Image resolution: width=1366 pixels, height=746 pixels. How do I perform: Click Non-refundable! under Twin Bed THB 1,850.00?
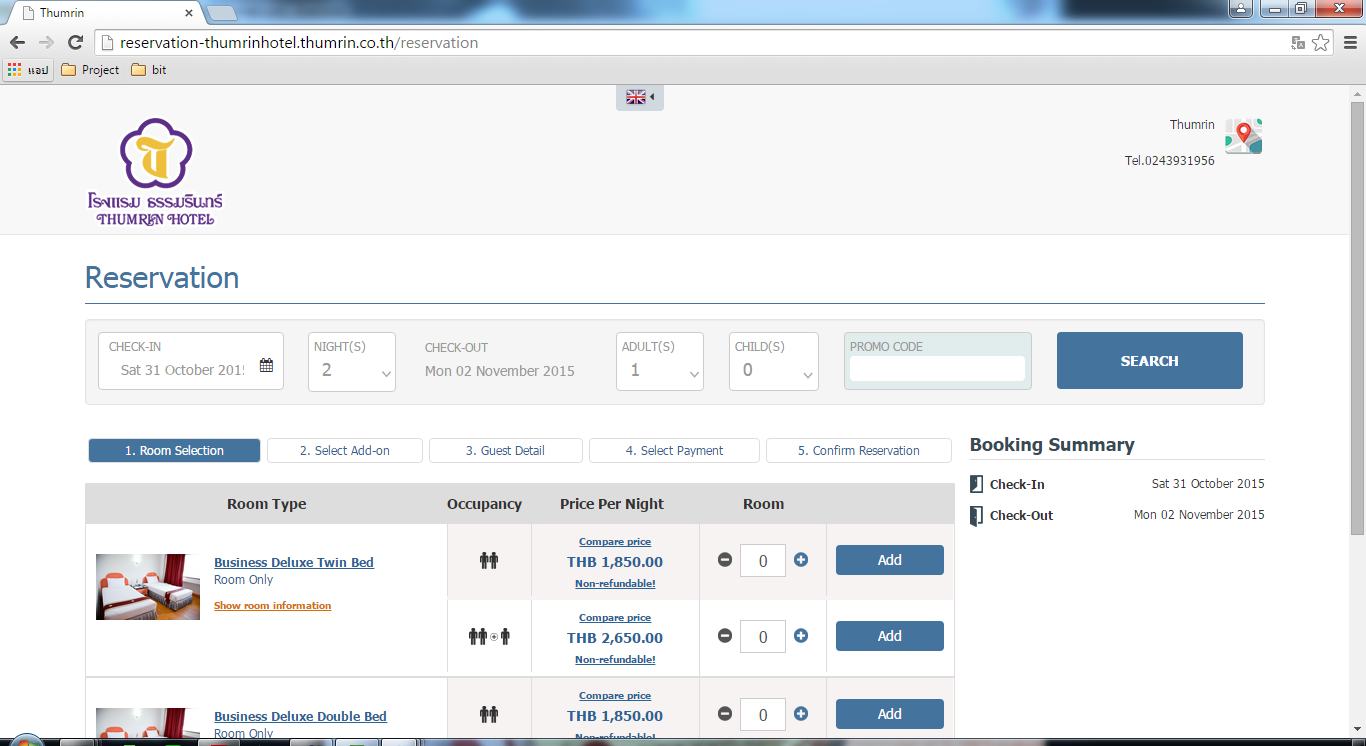[615, 584]
